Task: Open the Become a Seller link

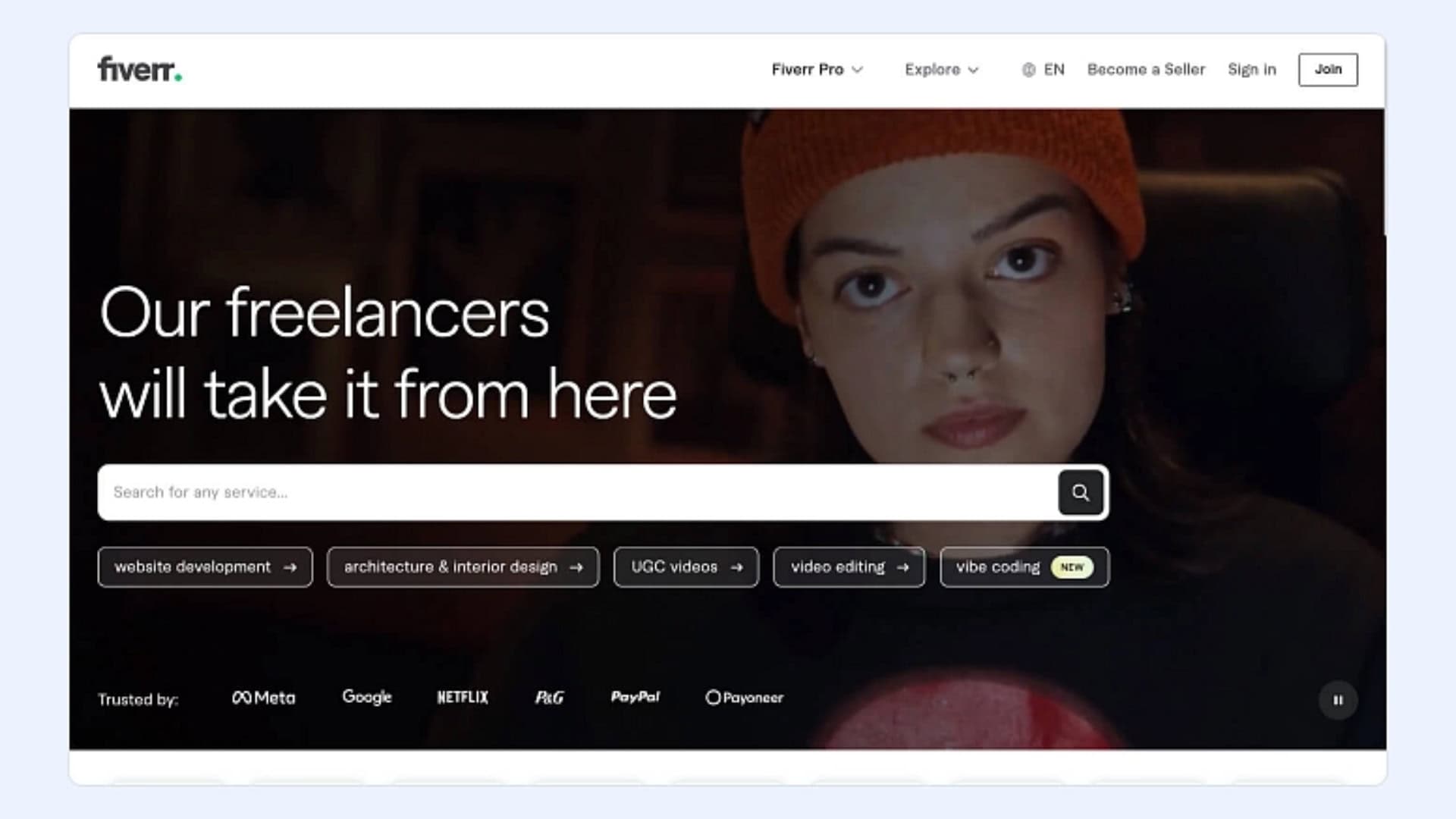Action: (1146, 70)
